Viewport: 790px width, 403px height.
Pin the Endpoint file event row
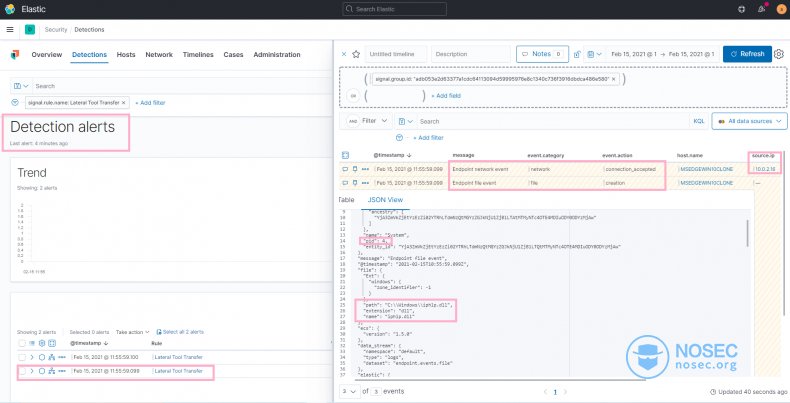(355, 183)
